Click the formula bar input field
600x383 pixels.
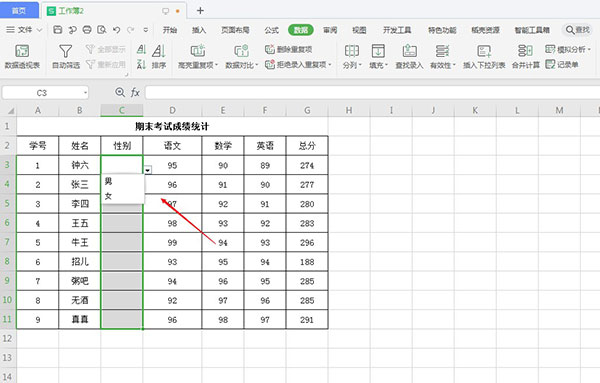[x=372, y=93]
